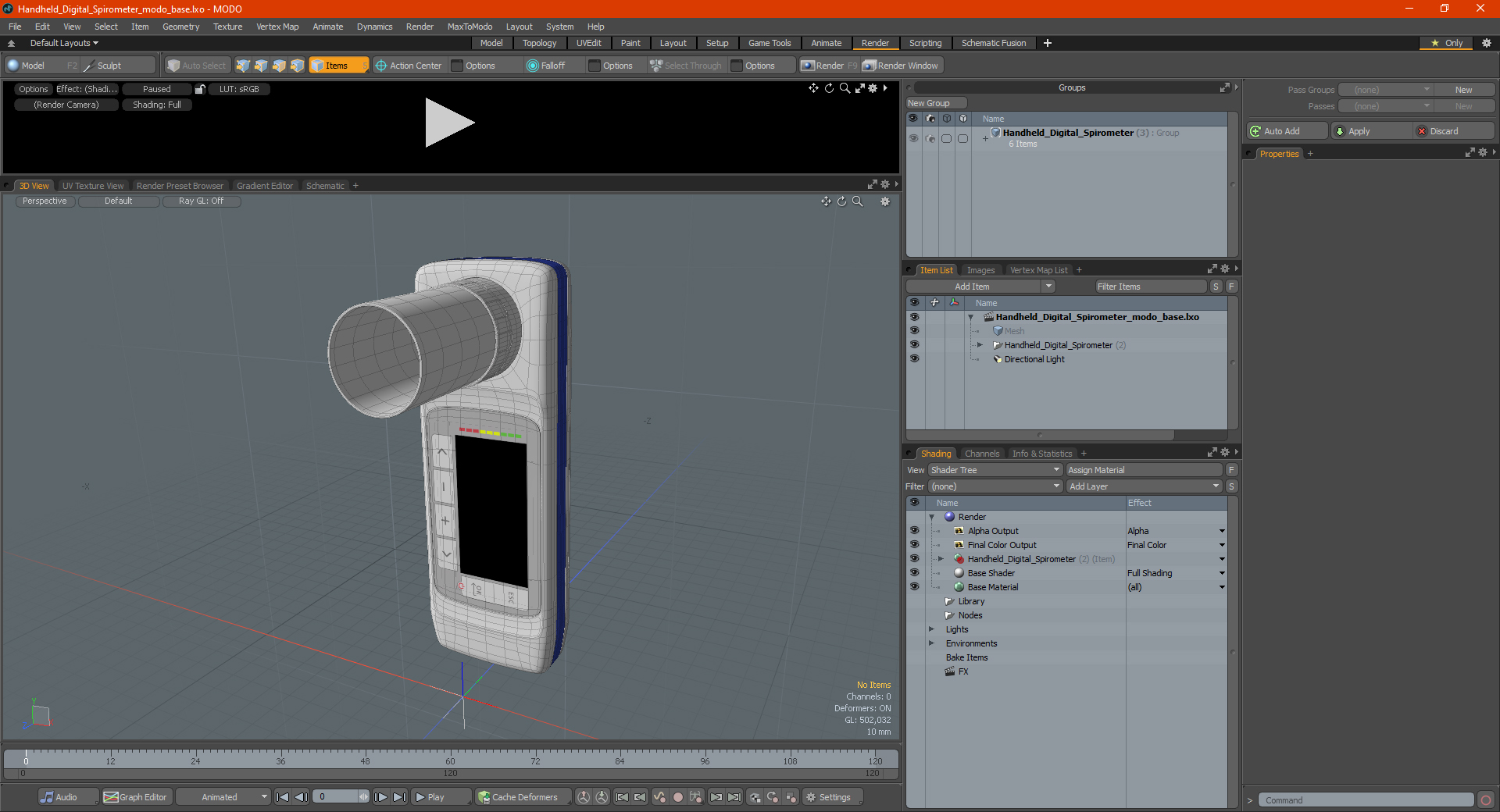This screenshot has width=1500, height=812.
Task: Start the preview render play arrow
Action: point(449,123)
